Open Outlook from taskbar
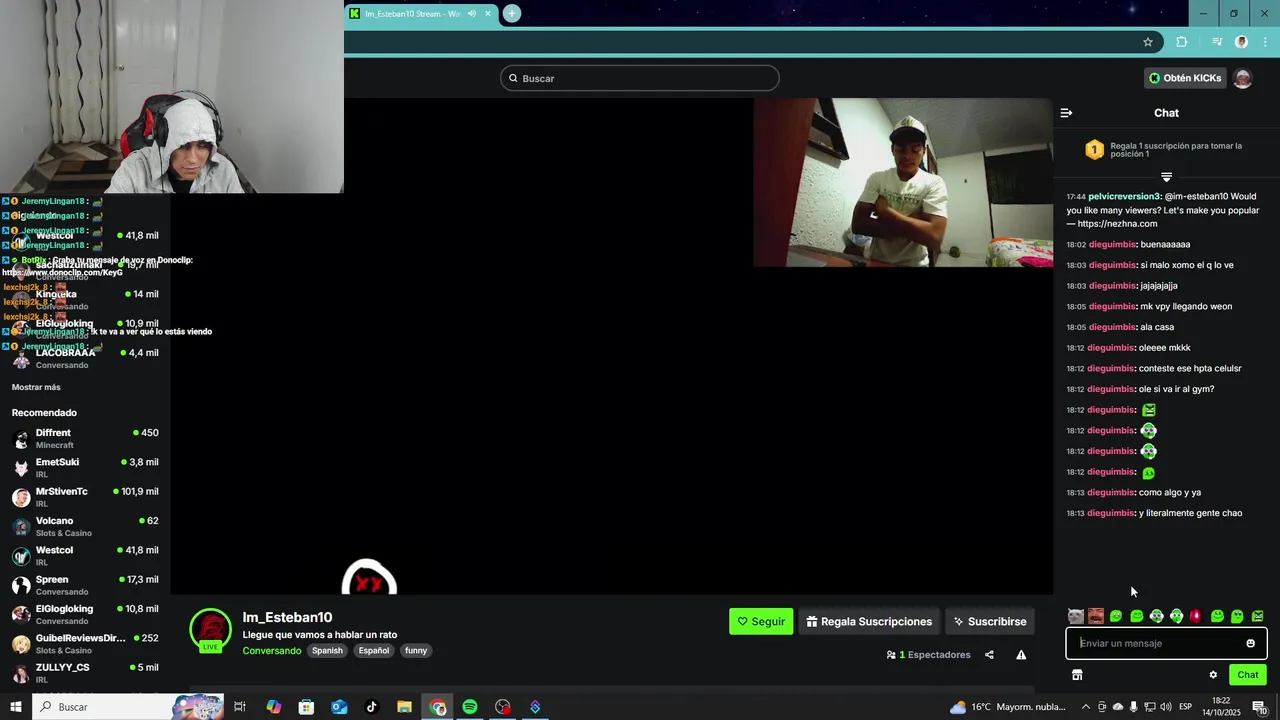 [339, 707]
